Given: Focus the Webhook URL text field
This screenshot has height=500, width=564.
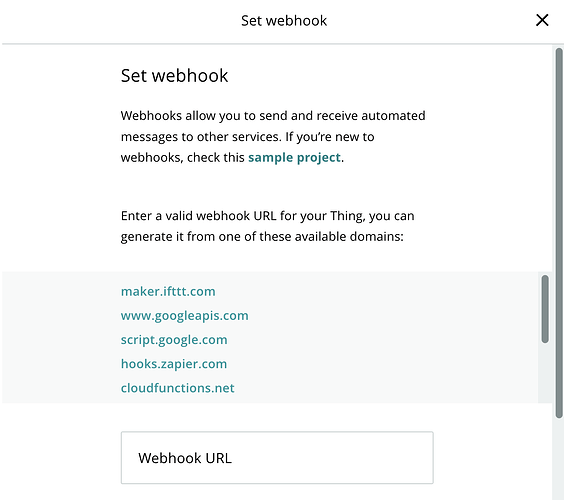Looking at the screenshot, I should pos(277,458).
